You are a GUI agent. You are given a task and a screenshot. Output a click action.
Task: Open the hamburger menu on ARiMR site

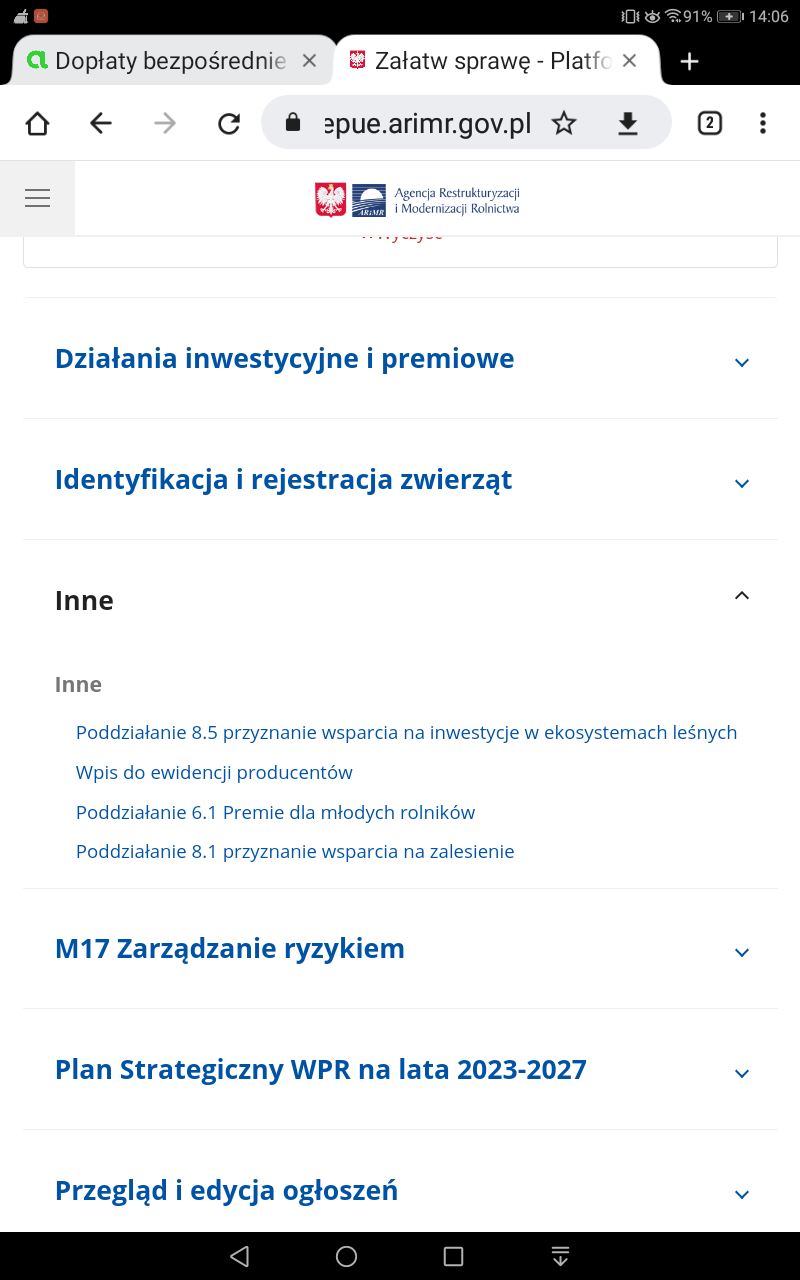point(37,198)
